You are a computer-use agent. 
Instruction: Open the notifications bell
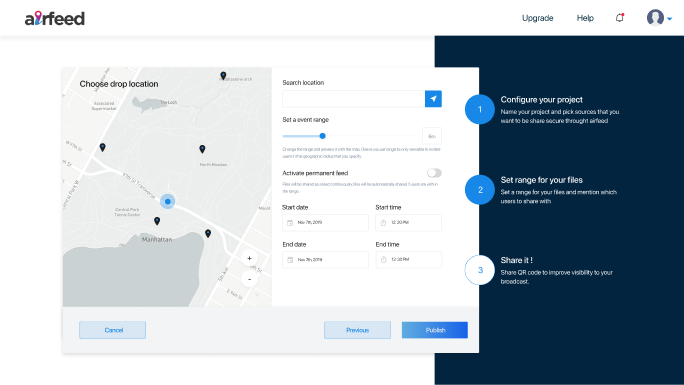pos(619,18)
